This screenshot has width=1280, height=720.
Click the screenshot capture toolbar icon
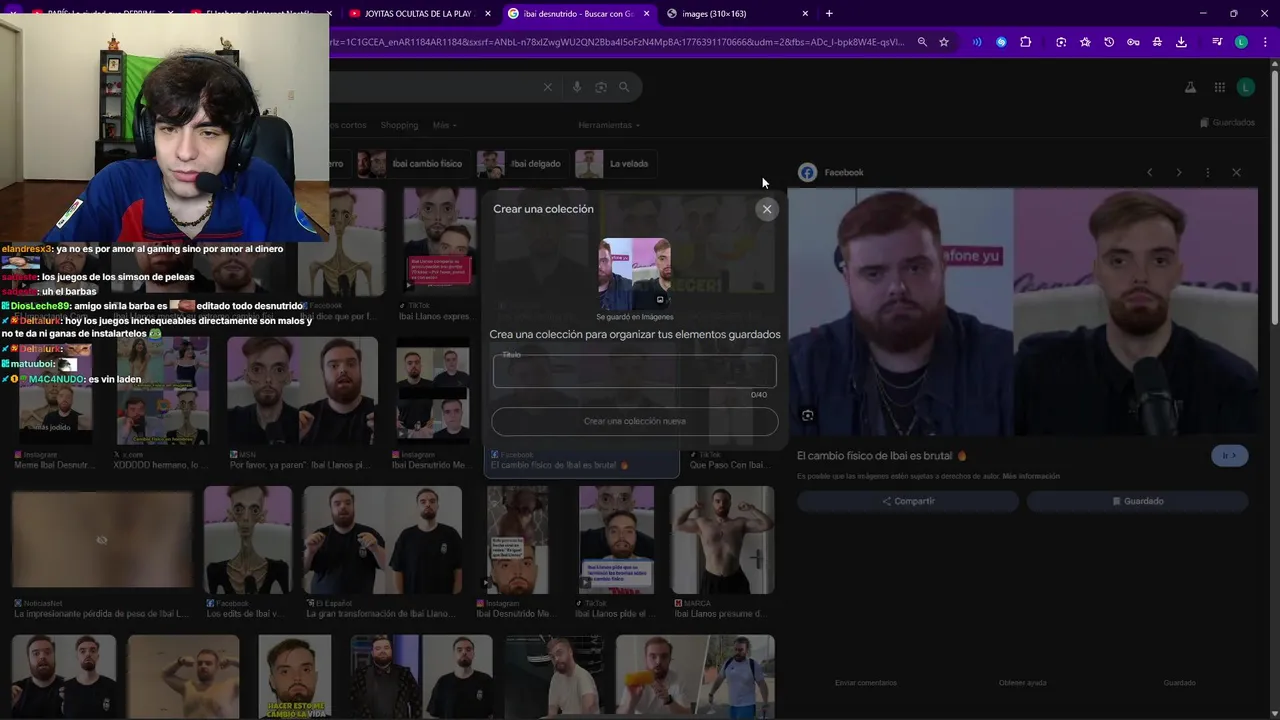click(1061, 42)
